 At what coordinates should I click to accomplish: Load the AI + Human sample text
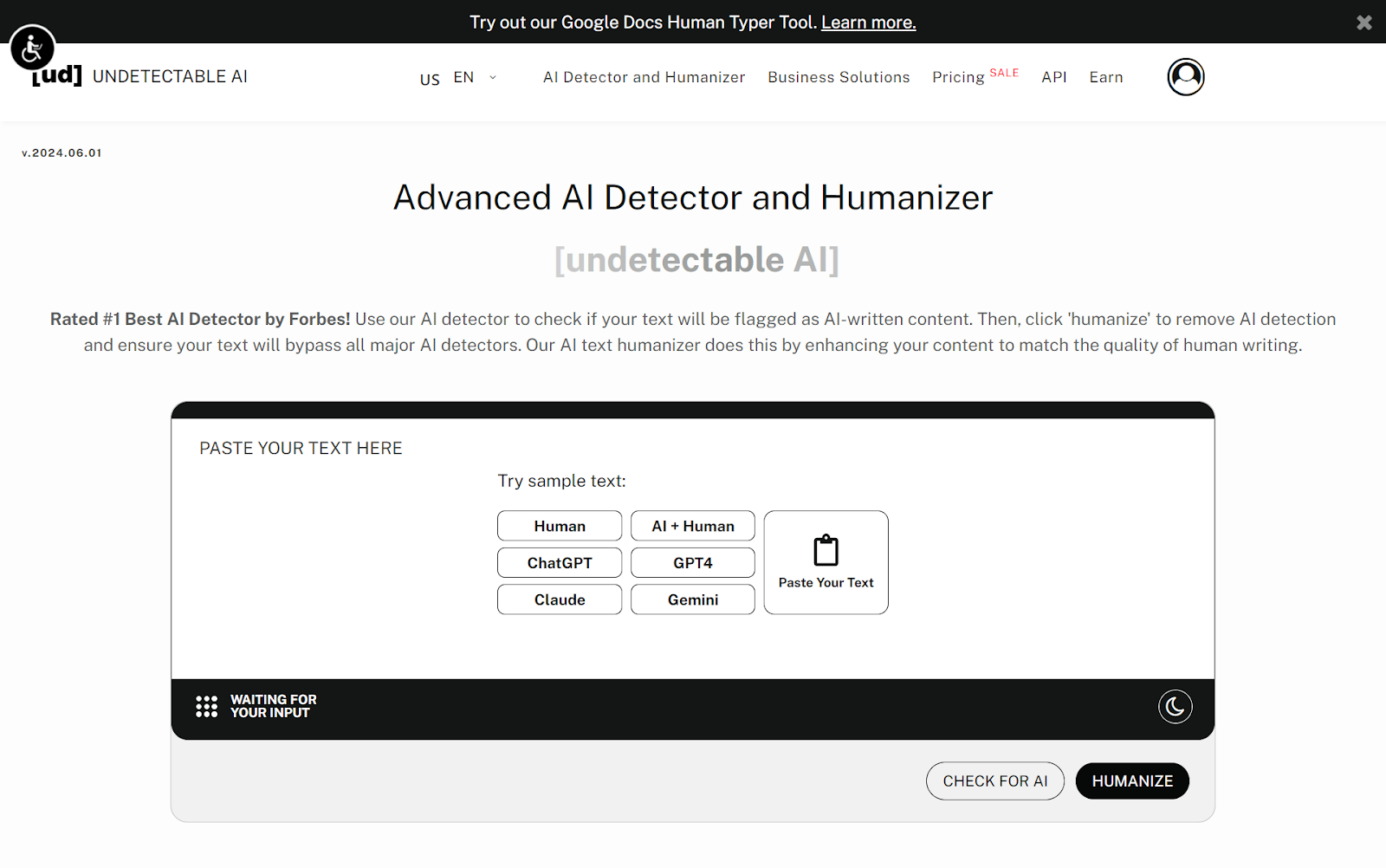[693, 526]
